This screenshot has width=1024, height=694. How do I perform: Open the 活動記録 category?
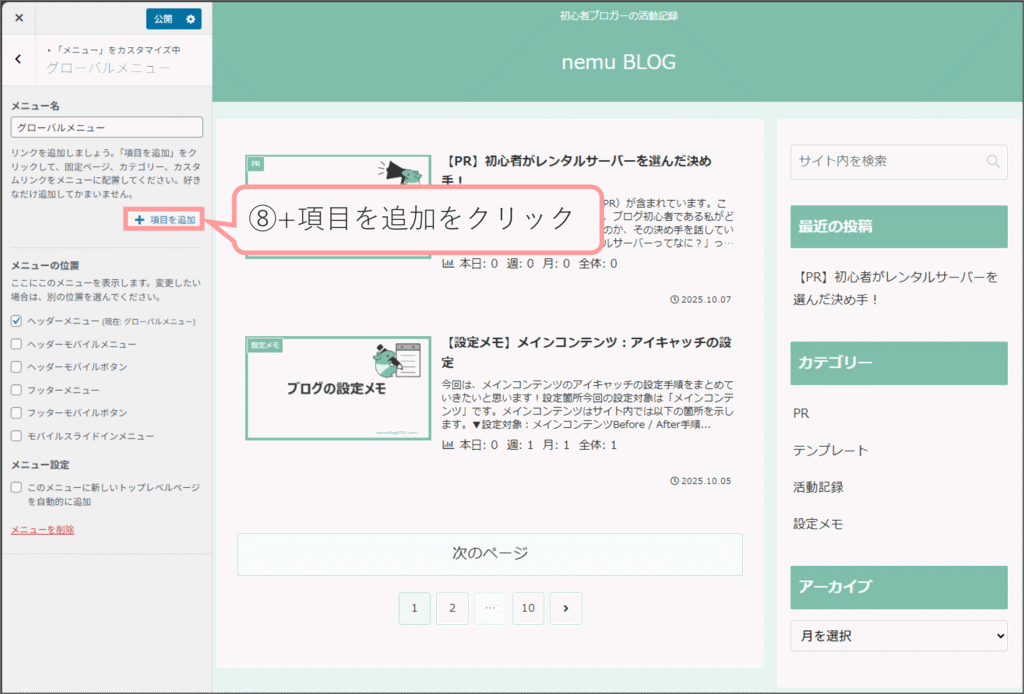click(818, 487)
